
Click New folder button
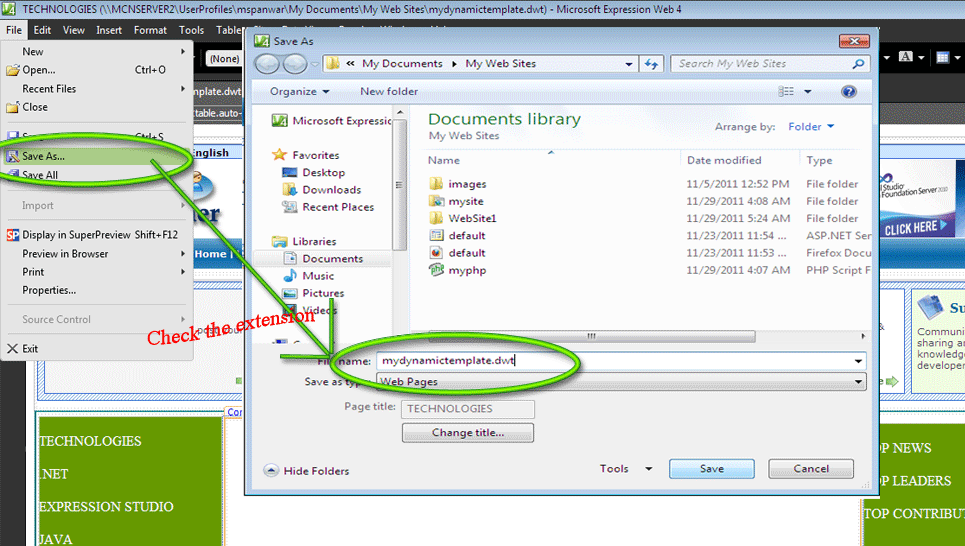(x=389, y=92)
